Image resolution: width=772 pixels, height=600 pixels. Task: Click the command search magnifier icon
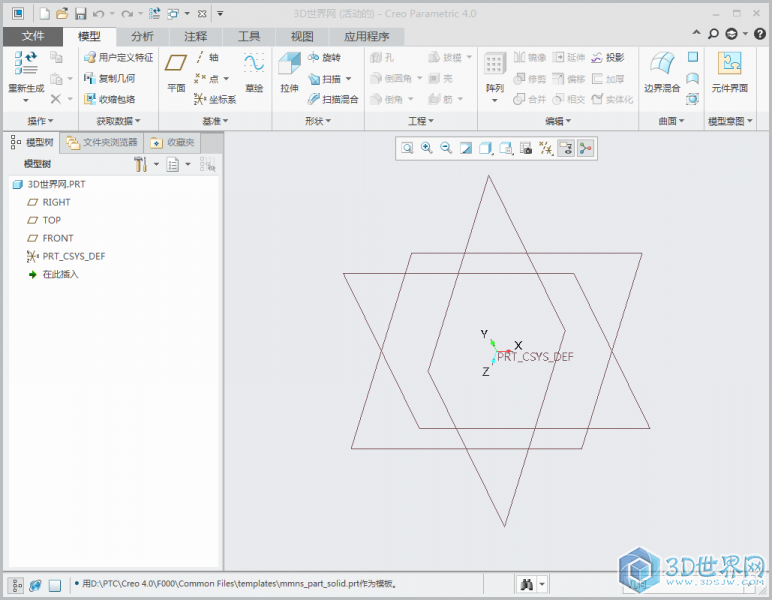[713, 33]
